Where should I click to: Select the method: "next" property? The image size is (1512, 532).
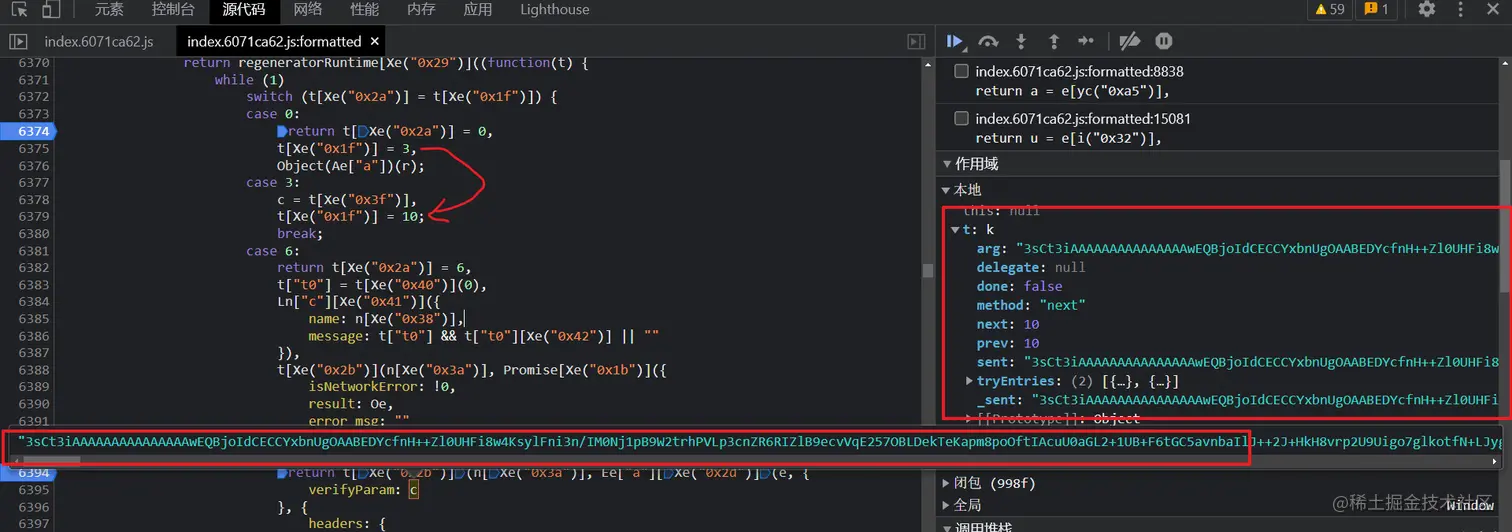tap(1031, 305)
